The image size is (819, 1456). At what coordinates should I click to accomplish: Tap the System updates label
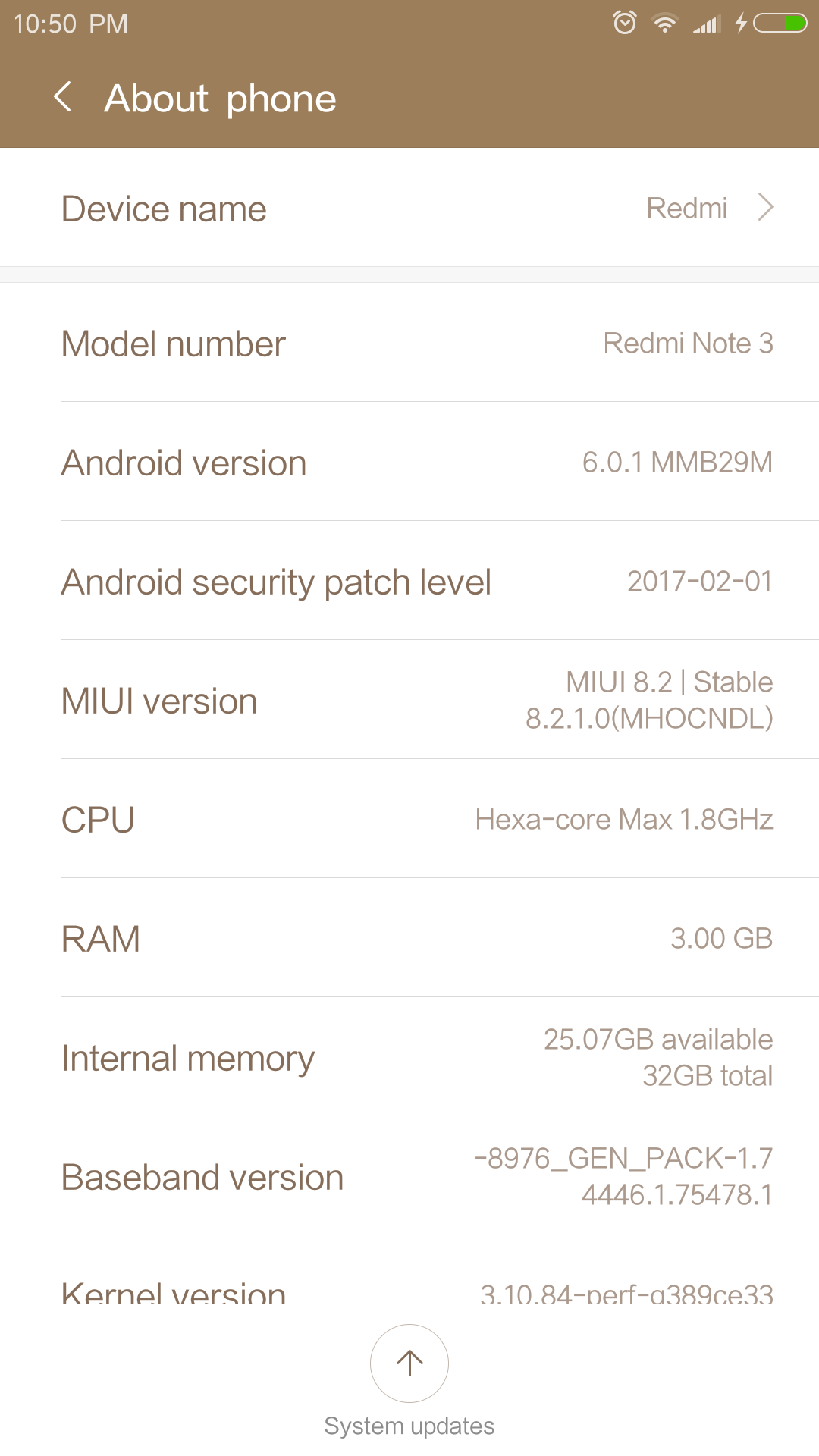pyautogui.click(x=409, y=1426)
